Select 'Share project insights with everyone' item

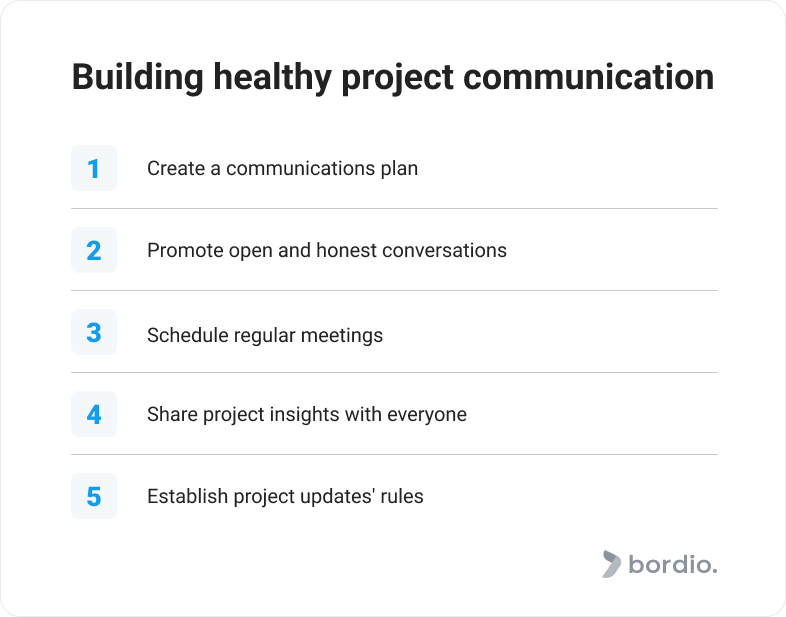coord(307,415)
